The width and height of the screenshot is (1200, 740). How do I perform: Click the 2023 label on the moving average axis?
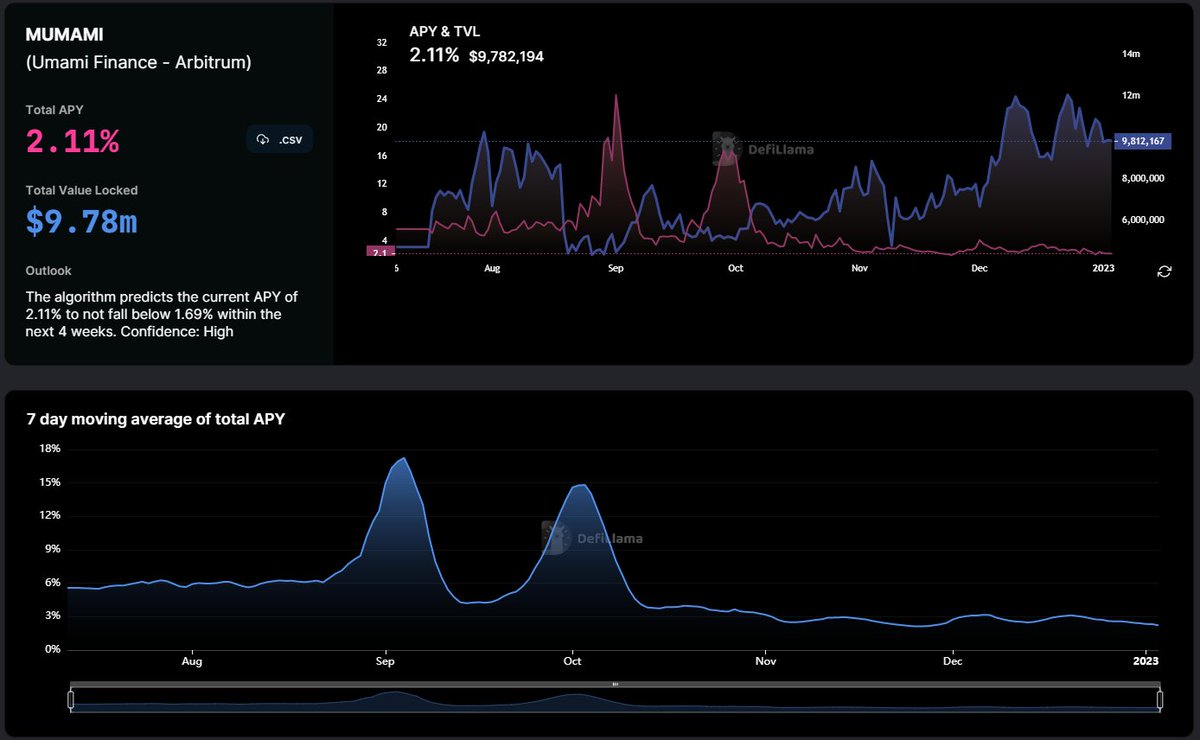[1146, 661]
